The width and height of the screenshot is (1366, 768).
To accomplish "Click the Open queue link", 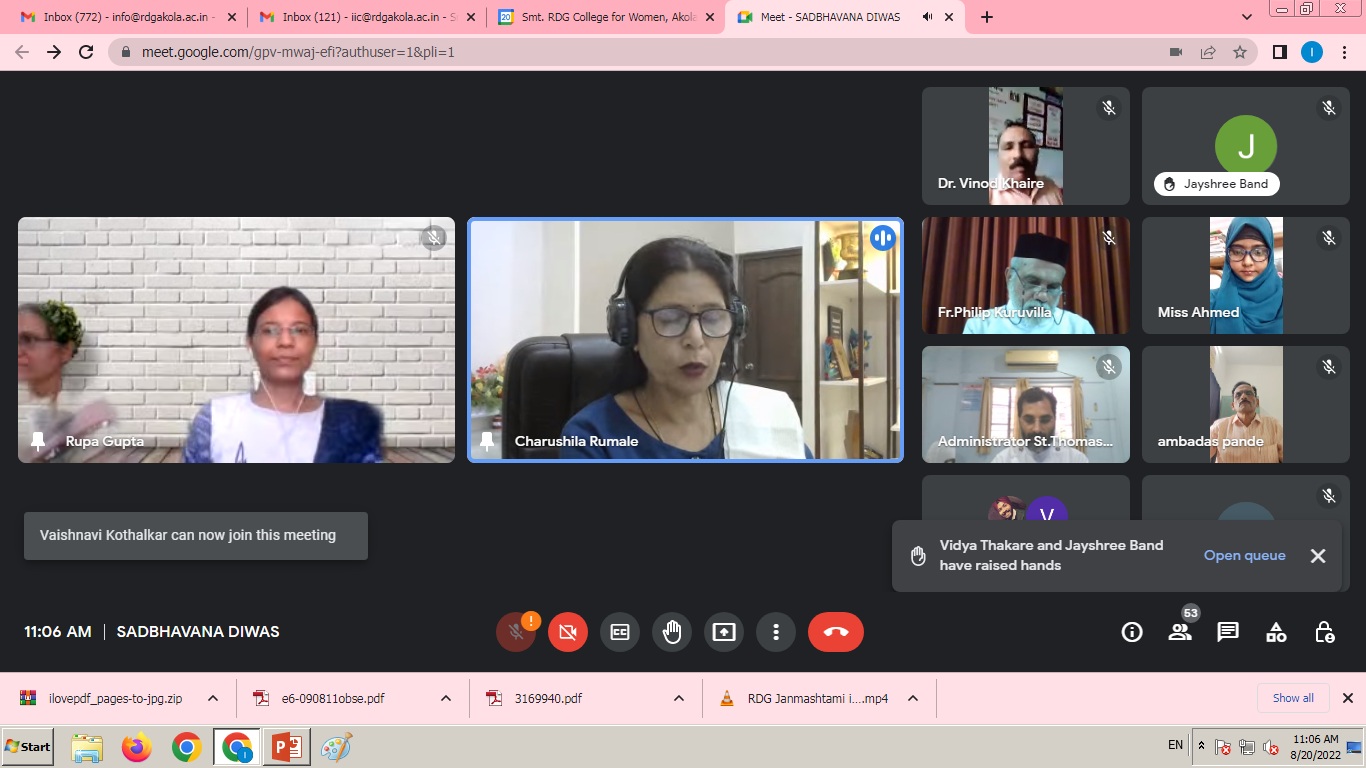I will (x=1244, y=555).
